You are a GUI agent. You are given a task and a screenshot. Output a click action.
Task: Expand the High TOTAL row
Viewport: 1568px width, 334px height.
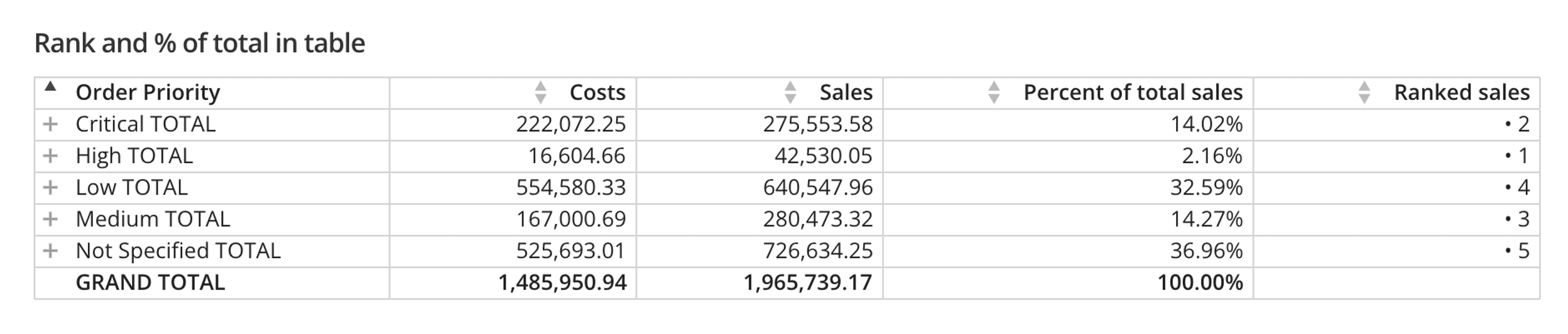point(50,156)
